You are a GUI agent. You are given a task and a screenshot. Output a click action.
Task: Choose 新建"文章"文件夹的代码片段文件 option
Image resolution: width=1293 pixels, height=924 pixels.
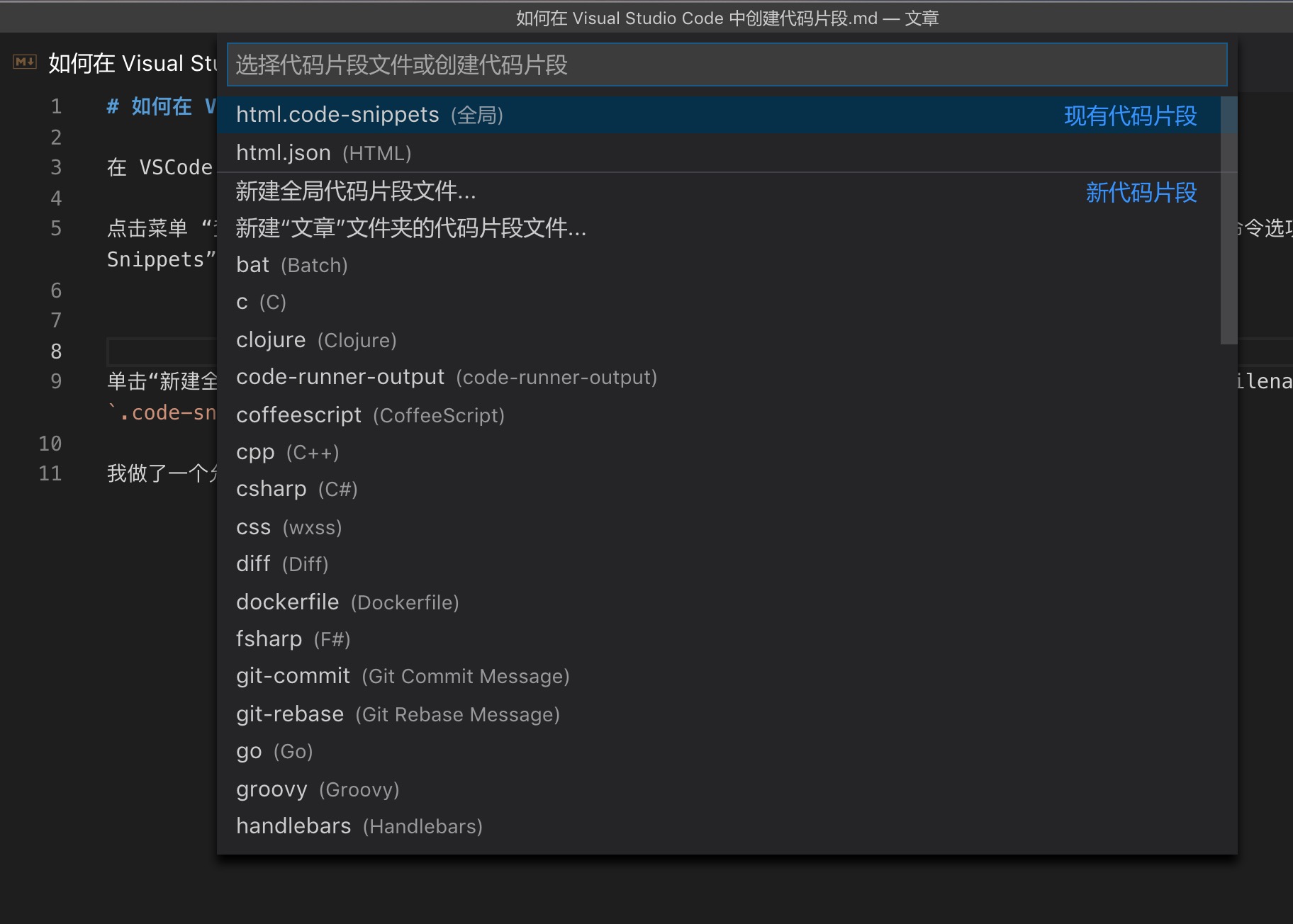(411, 228)
